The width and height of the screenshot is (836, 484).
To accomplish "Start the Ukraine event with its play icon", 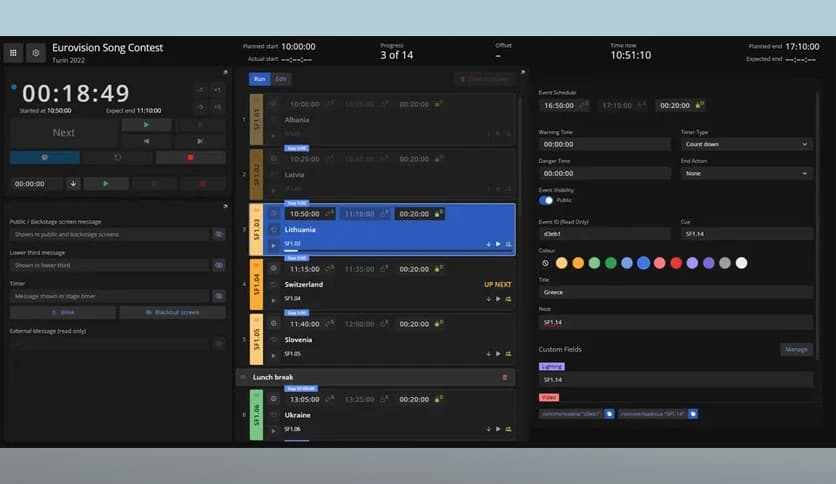I will point(498,429).
